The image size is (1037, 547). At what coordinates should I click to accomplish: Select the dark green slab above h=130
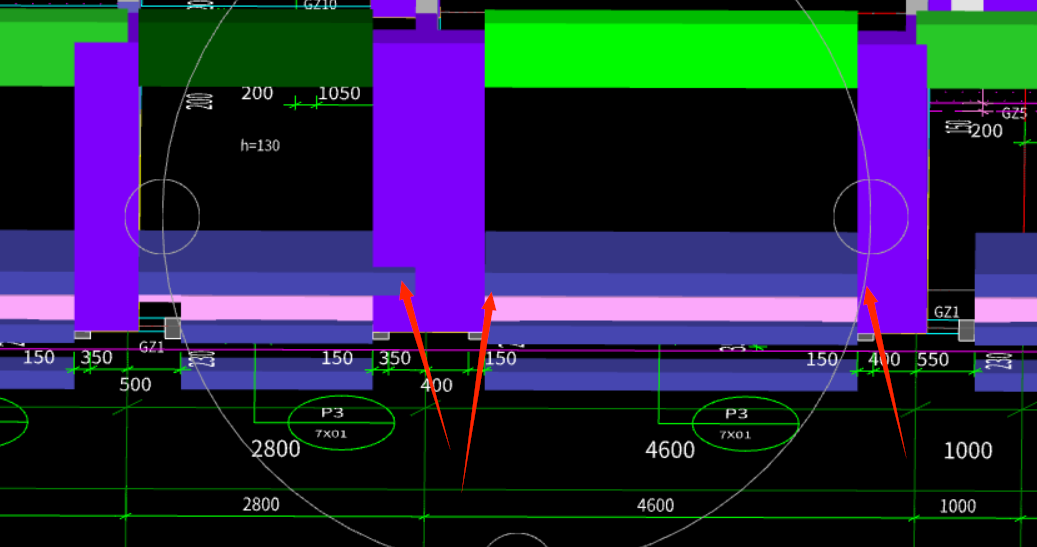pyautogui.click(x=255, y=46)
